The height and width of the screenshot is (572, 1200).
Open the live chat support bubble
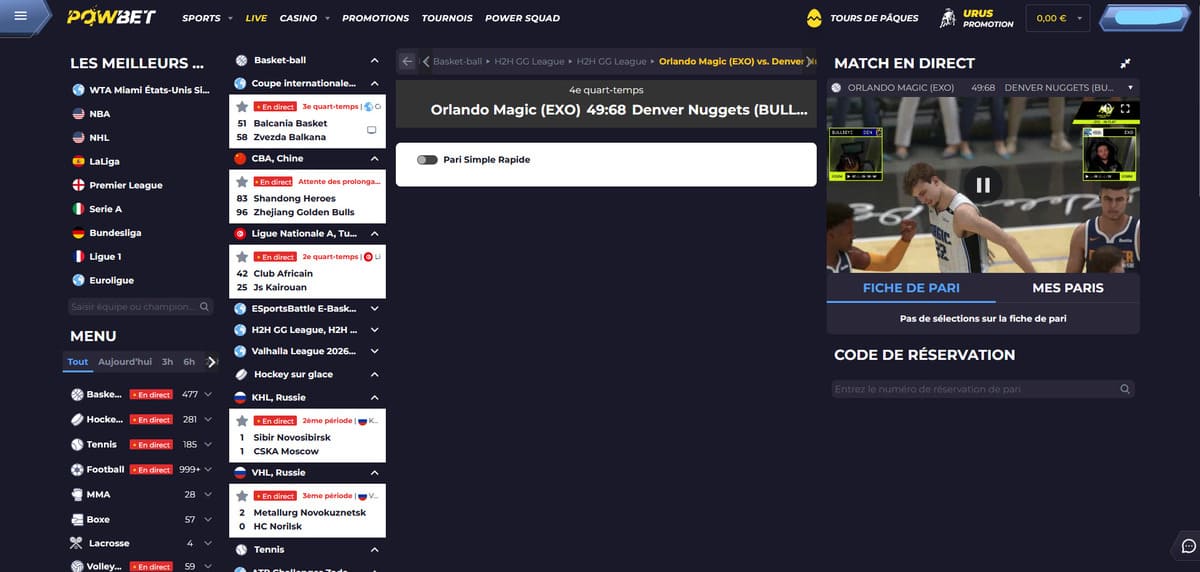point(1189,545)
